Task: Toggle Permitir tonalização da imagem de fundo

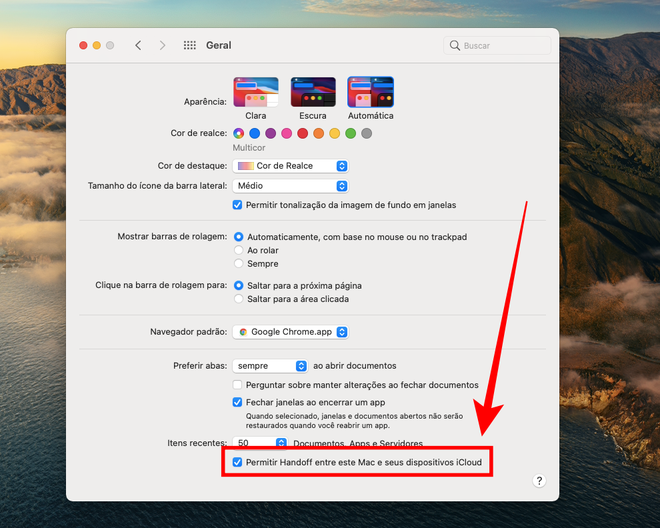Action: coord(237,205)
